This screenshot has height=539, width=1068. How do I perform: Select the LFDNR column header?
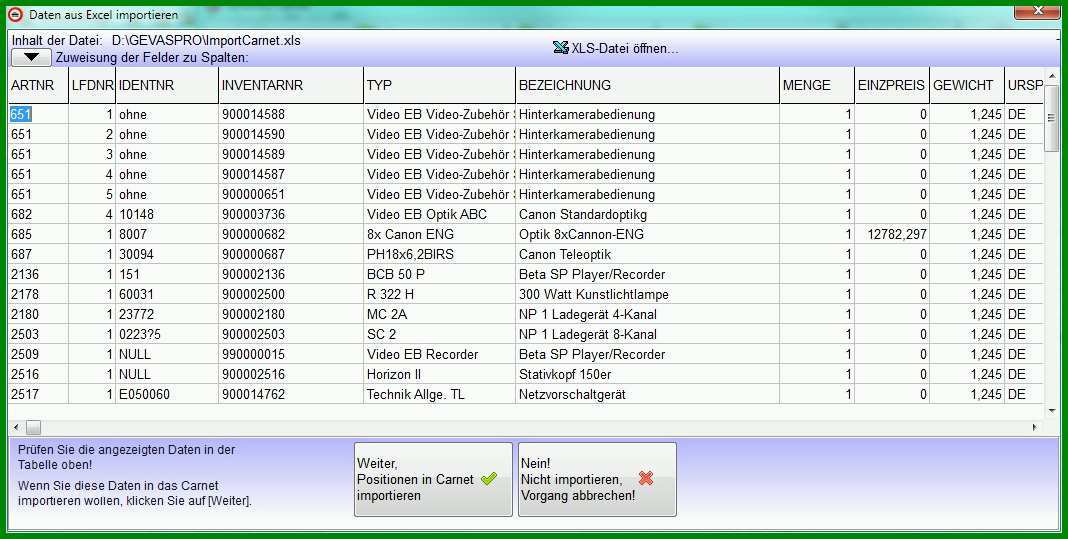93,85
